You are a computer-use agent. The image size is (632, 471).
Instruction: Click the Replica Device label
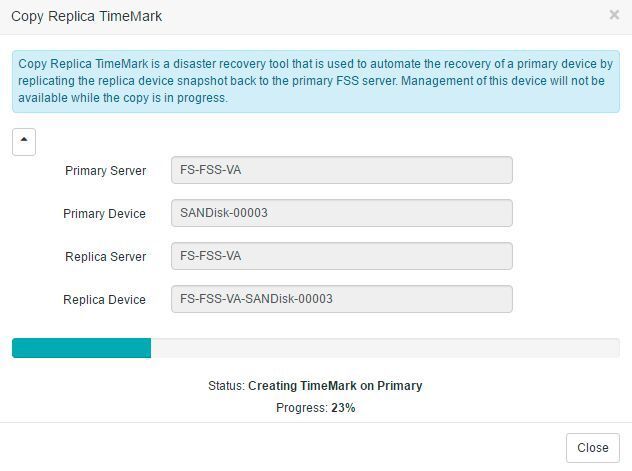pos(104,300)
